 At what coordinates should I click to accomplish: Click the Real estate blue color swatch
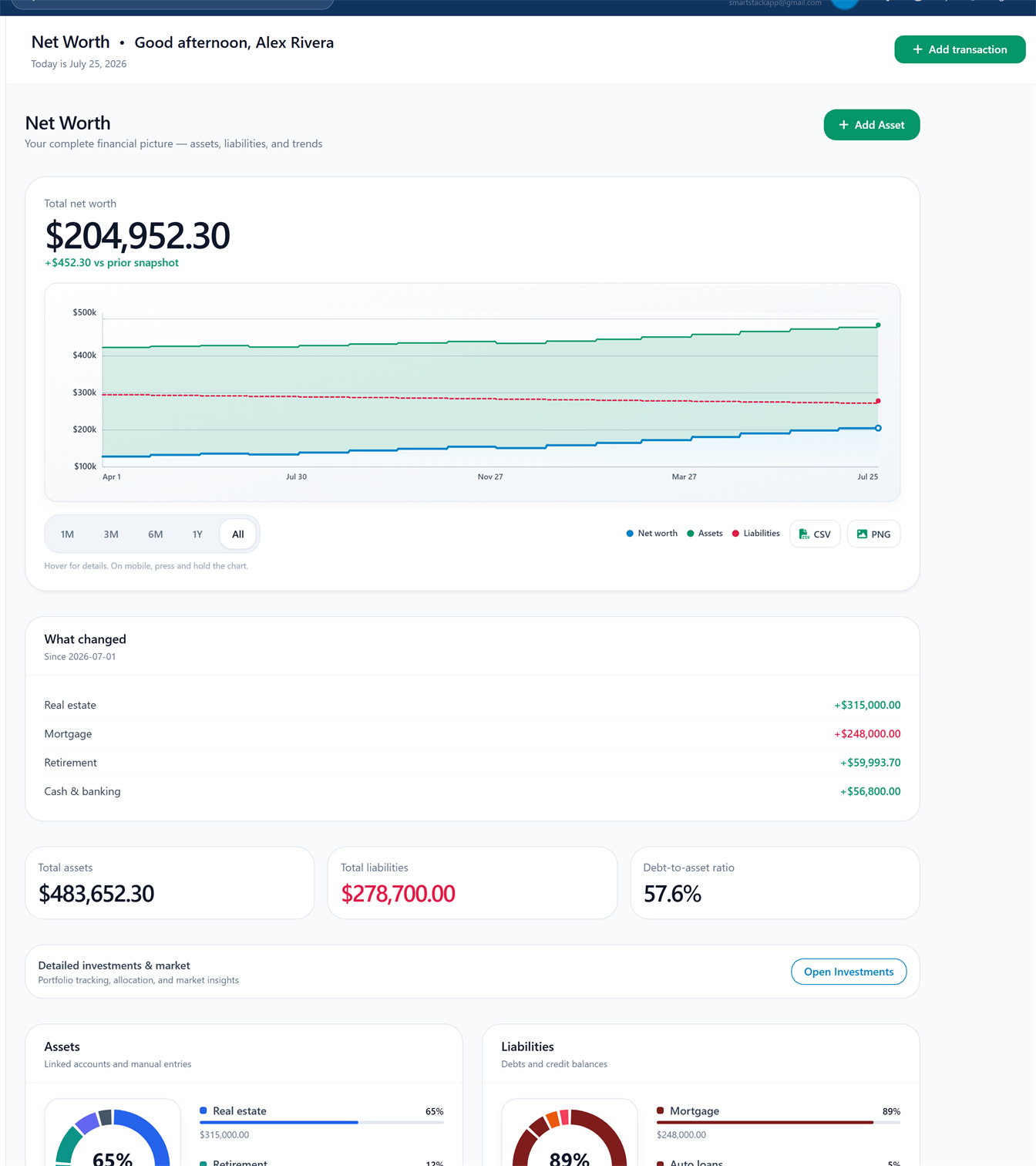click(203, 1110)
